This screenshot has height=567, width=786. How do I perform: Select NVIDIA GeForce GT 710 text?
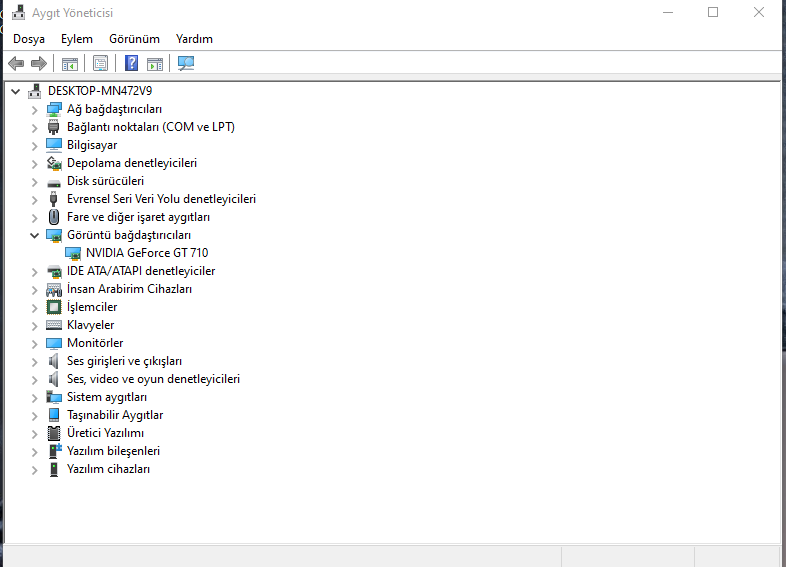(x=147, y=253)
